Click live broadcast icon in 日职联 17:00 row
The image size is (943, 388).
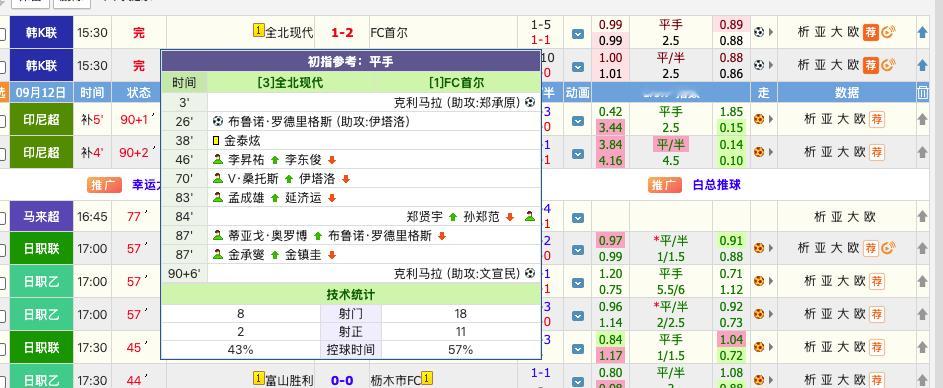pyautogui.click(x=887, y=248)
